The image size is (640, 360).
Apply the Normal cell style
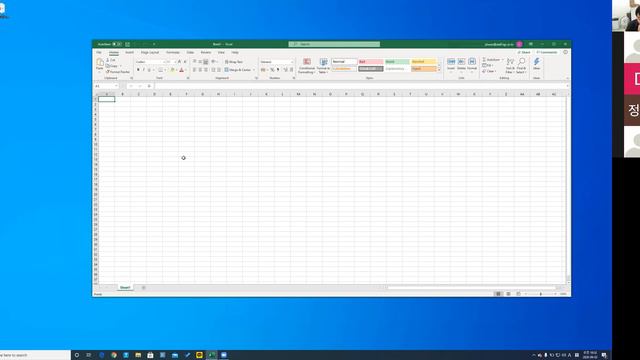click(x=344, y=62)
